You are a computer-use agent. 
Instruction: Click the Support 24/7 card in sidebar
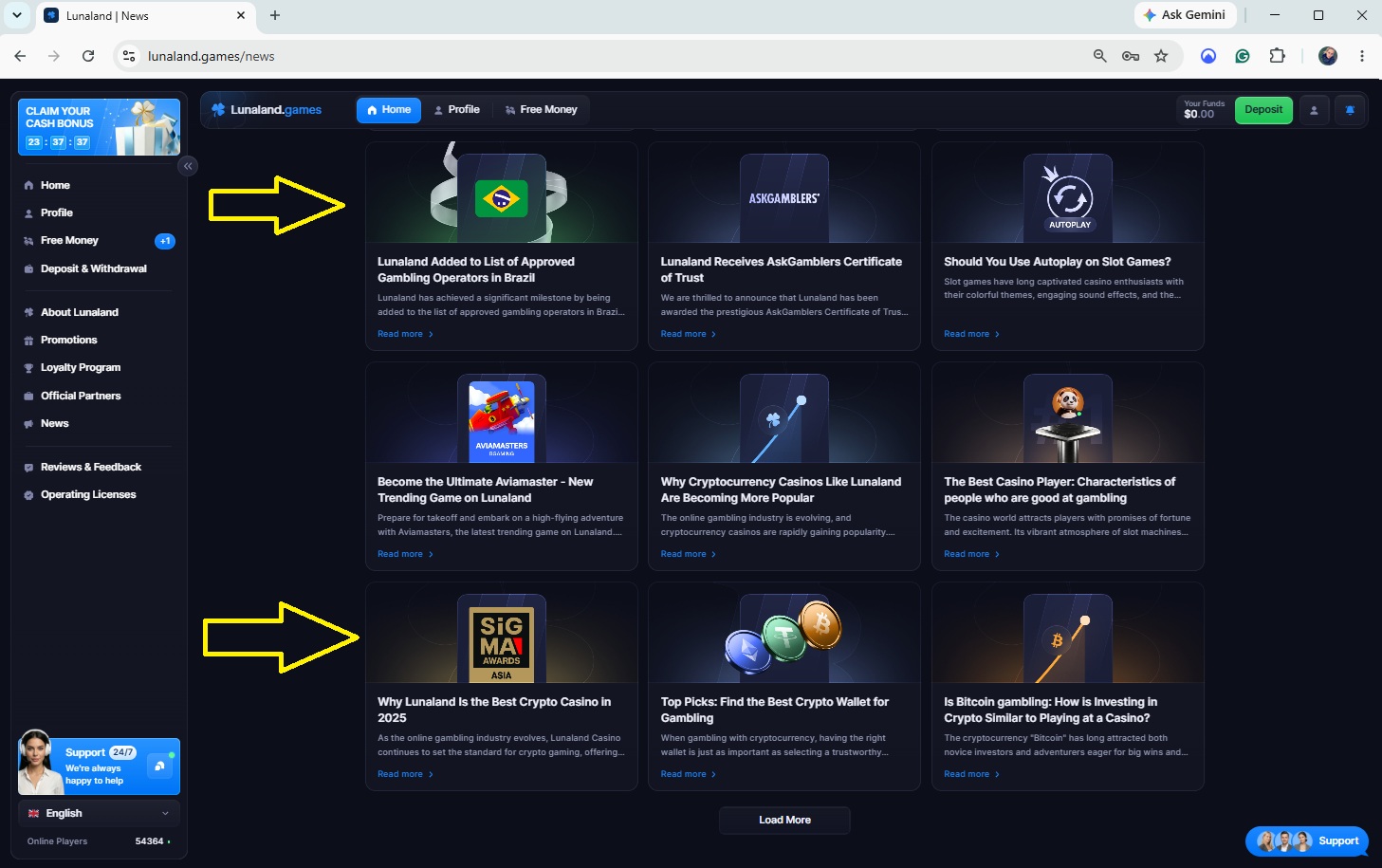tap(99, 766)
